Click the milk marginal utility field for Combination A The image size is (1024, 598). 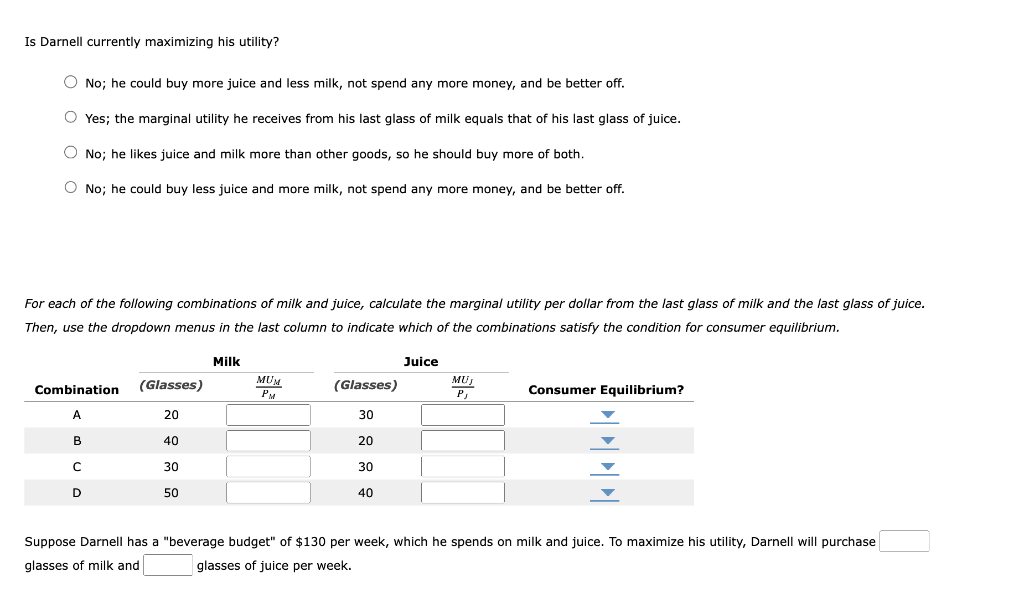pos(268,414)
